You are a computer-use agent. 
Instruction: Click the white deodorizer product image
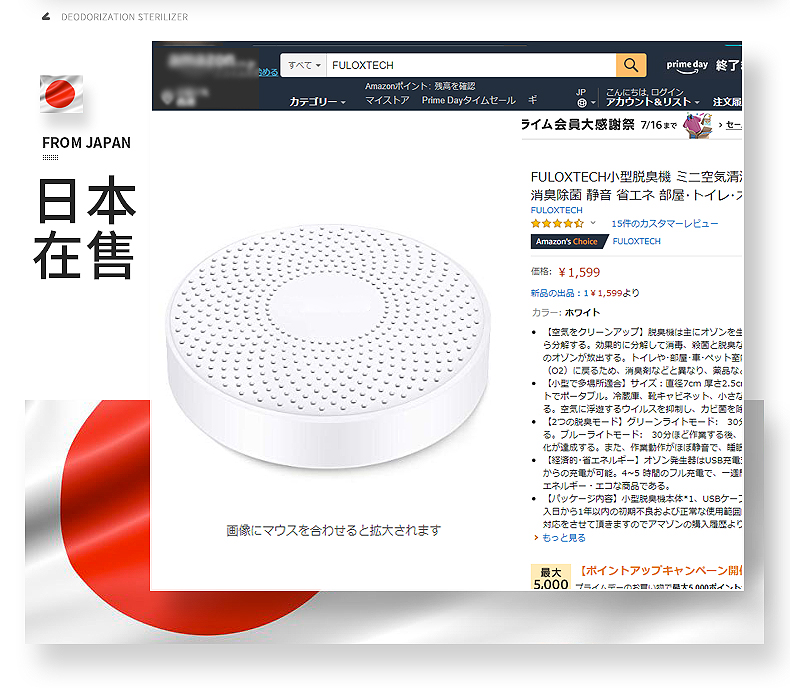point(328,347)
